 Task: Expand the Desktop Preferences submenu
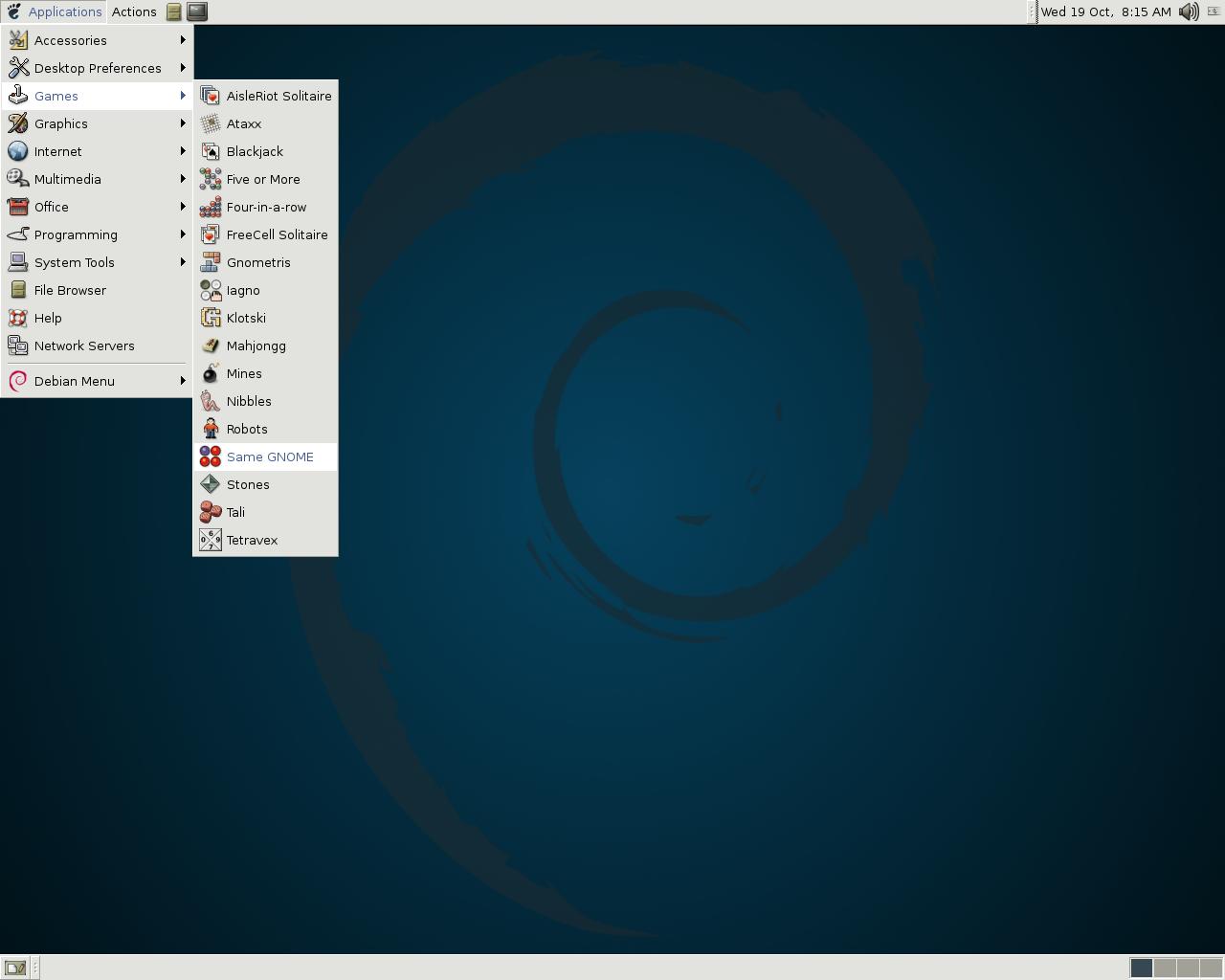point(97,68)
